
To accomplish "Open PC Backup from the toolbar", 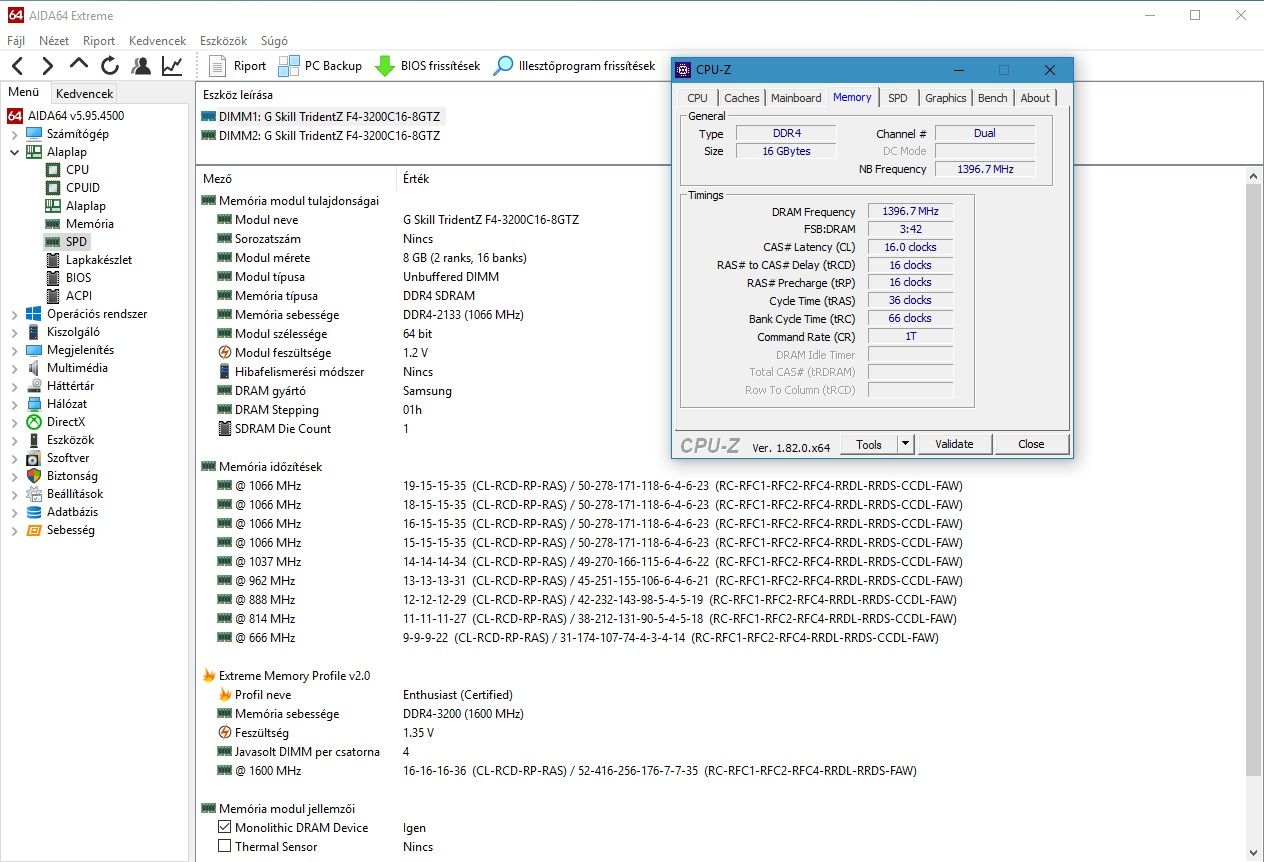I will point(320,66).
